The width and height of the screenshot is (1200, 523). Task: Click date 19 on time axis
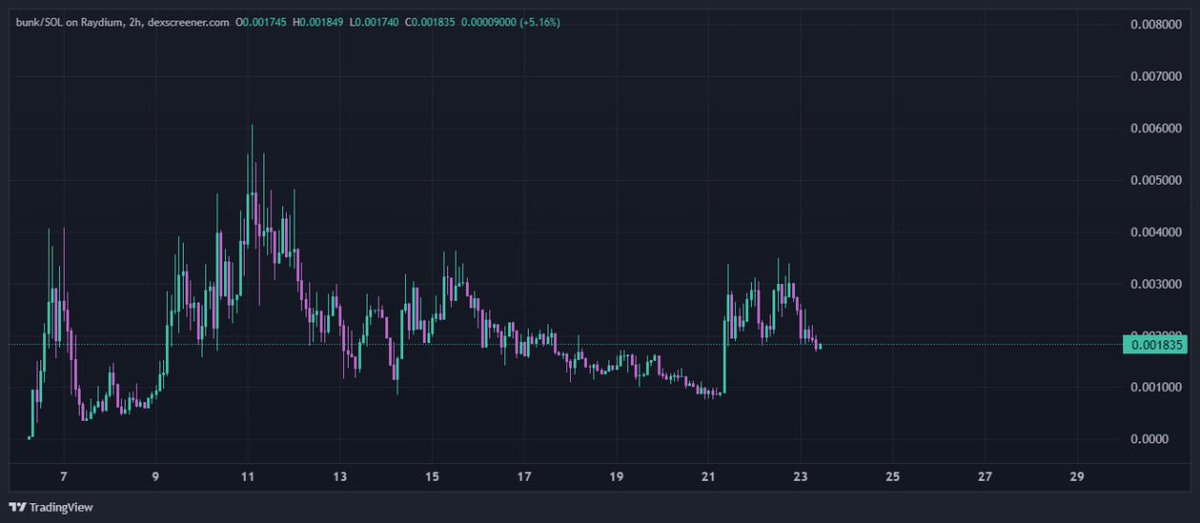click(616, 476)
